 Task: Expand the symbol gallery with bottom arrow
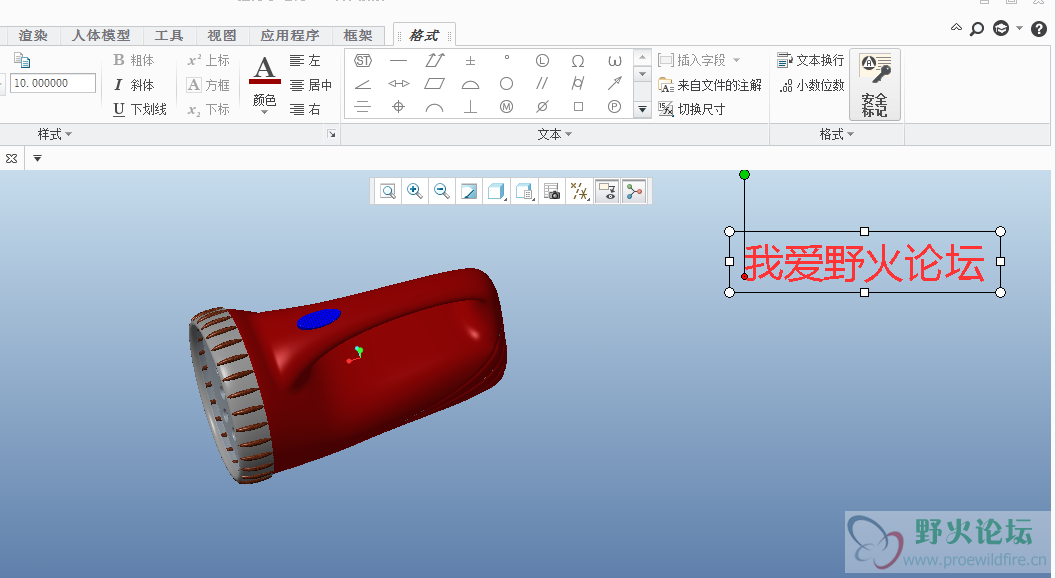click(642, 108)
